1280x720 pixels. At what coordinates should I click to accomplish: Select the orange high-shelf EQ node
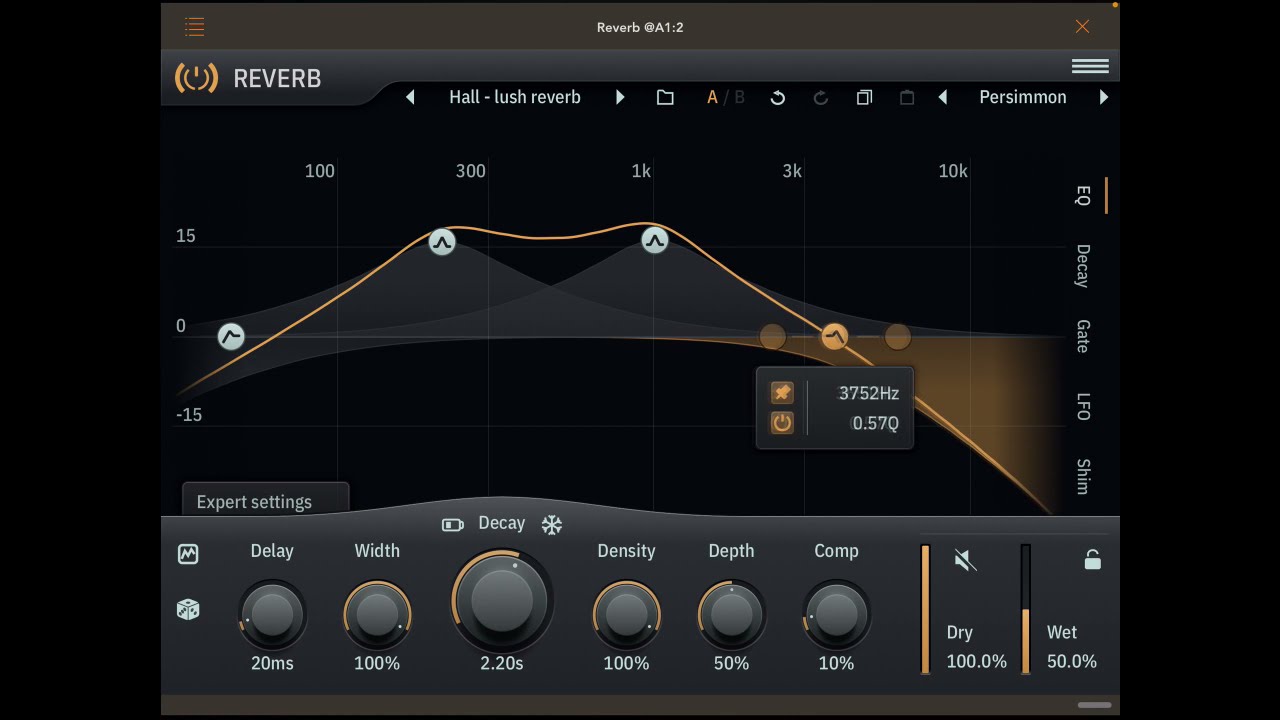[835, 337]
